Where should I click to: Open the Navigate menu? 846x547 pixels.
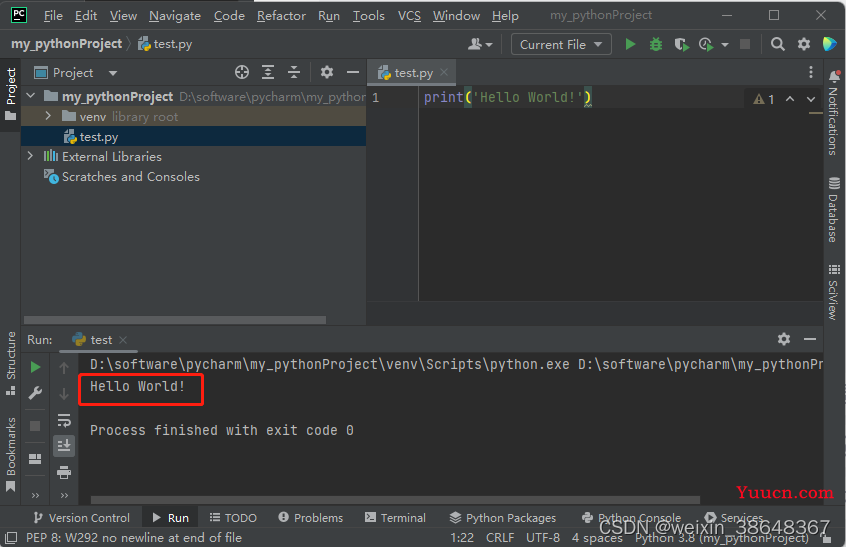point(175,16)
